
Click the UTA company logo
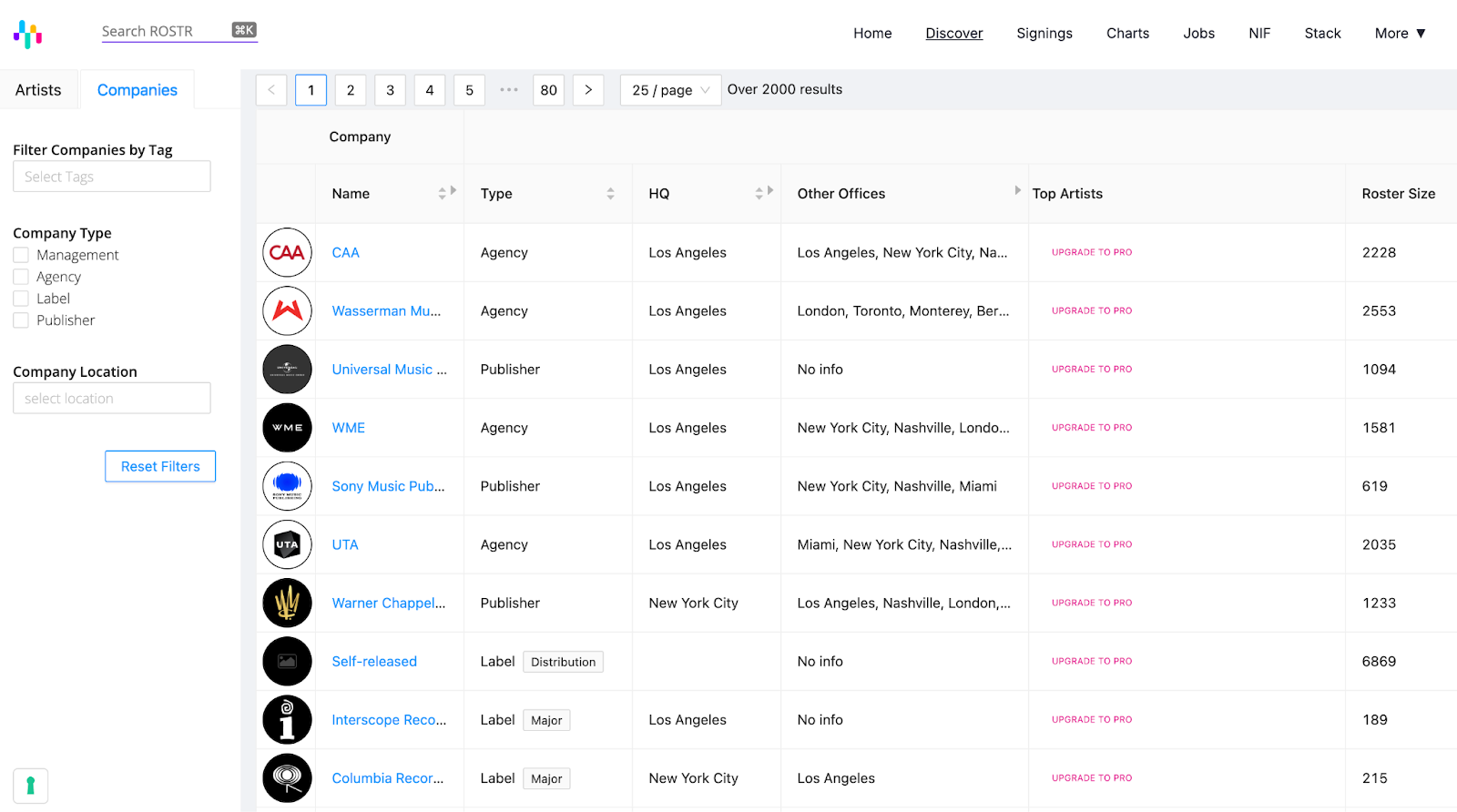287,544
